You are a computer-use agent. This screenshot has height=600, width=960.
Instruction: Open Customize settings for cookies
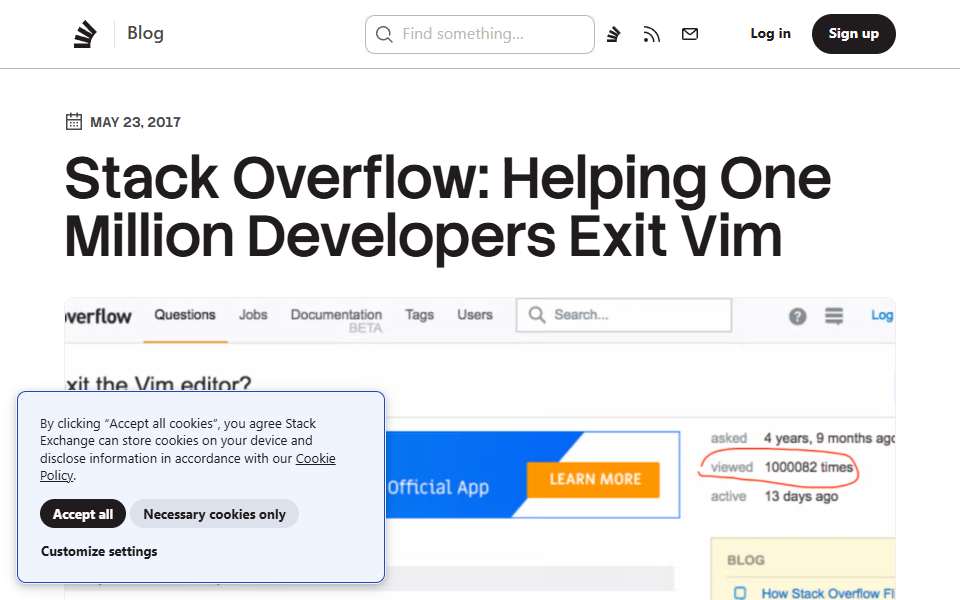[x=99, y=551]
